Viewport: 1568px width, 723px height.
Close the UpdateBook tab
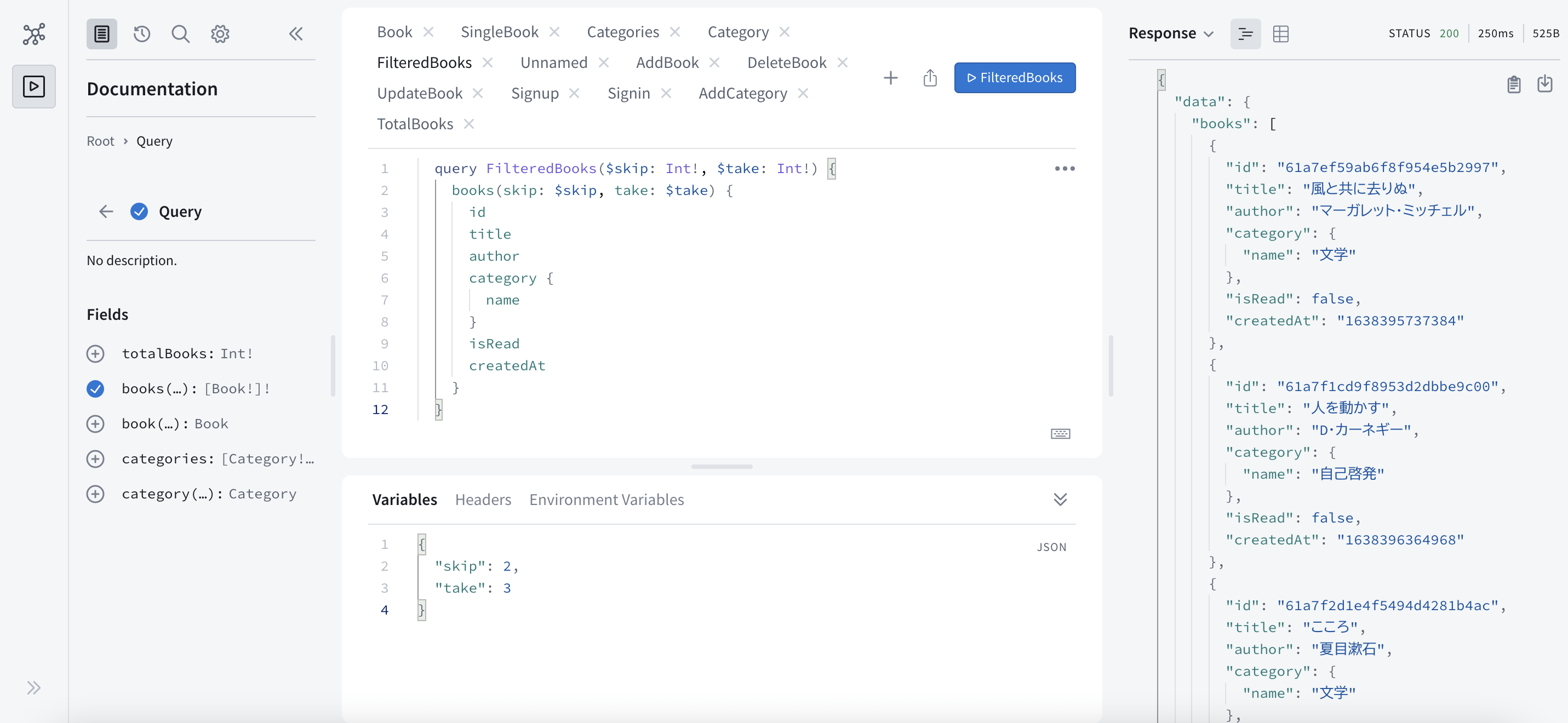[x=478, y=93]
